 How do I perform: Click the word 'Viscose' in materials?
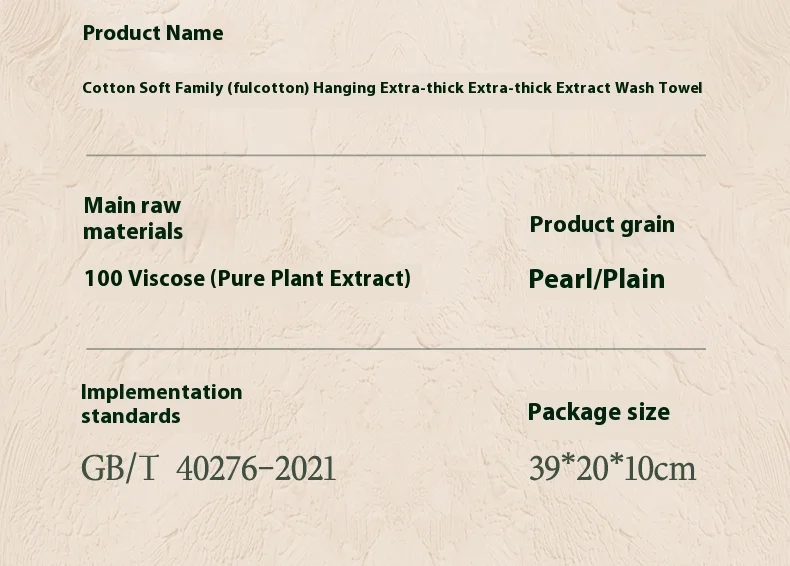coord(166,278)
